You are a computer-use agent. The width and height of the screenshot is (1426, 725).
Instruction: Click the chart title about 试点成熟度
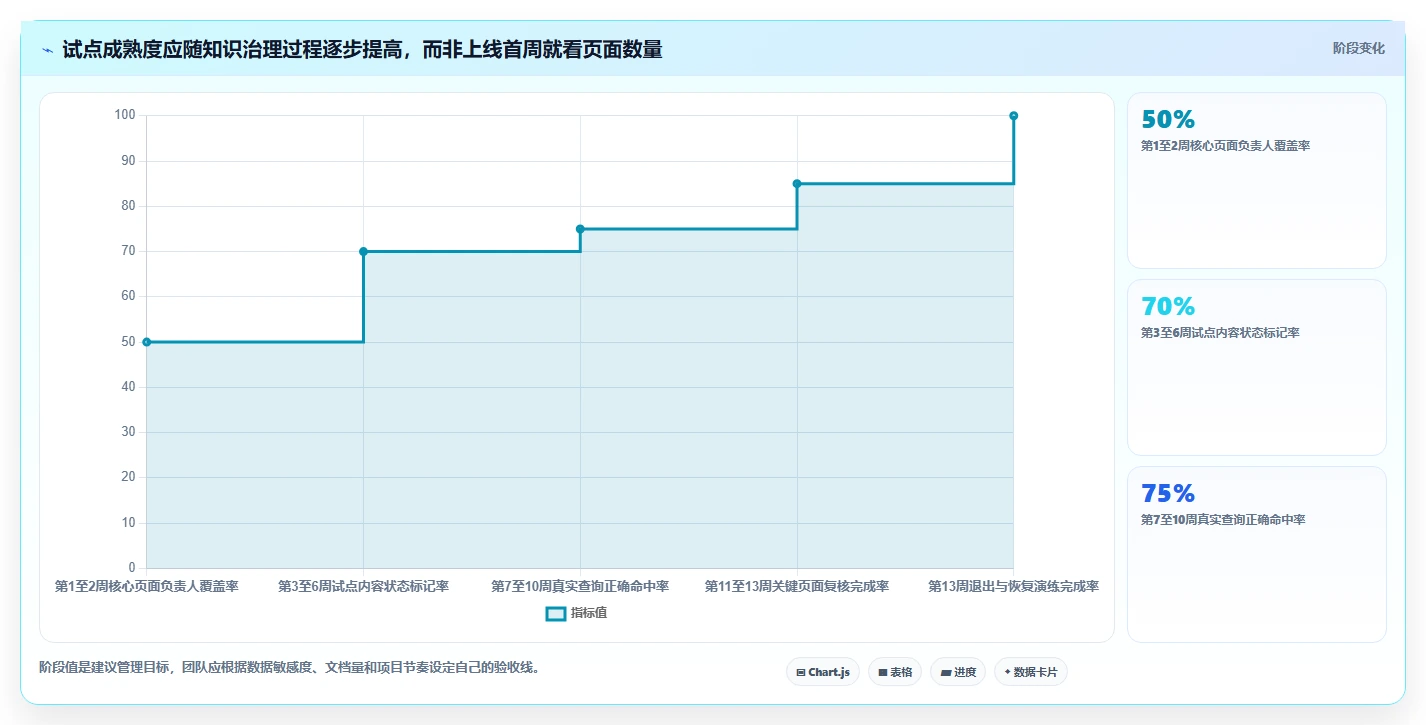362,49
